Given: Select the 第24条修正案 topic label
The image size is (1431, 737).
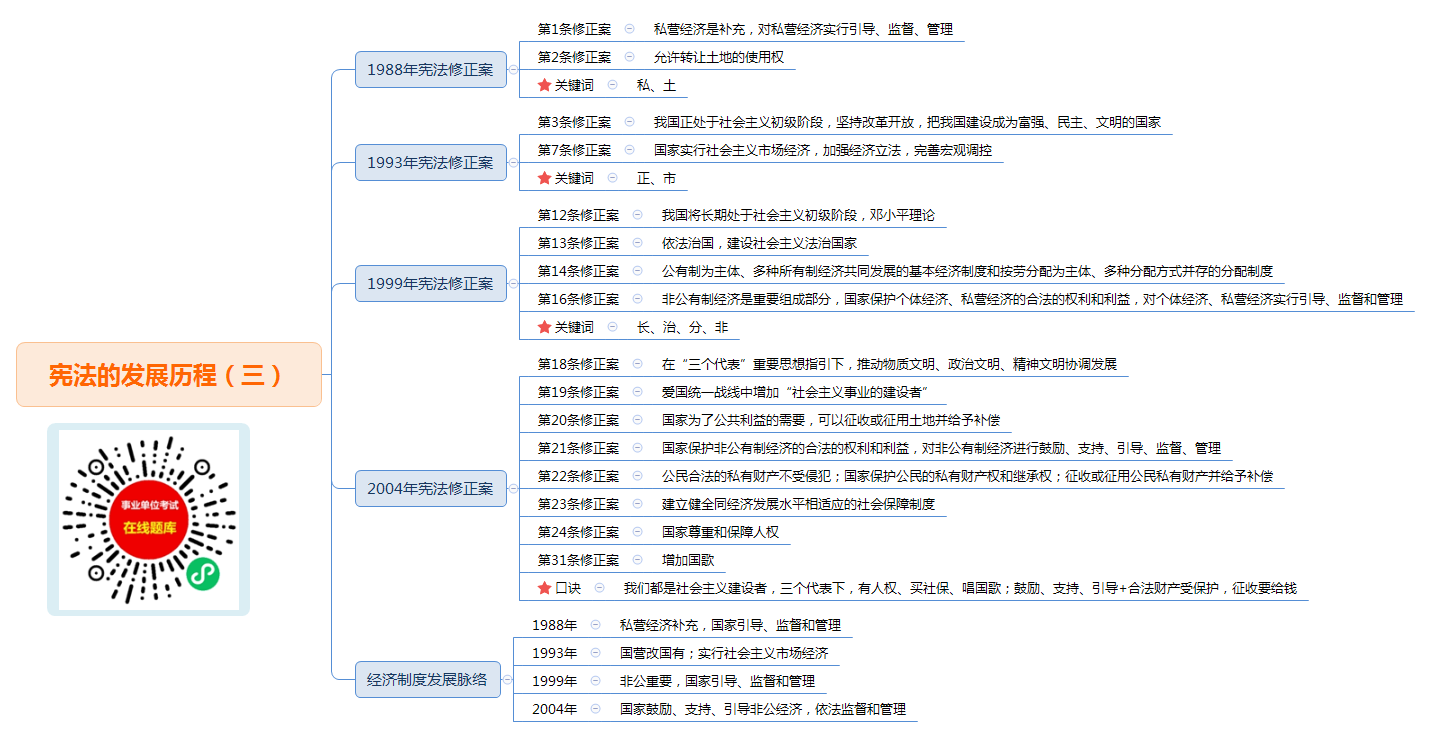Looking at the screenshot, I should click(x=578, y=532).
